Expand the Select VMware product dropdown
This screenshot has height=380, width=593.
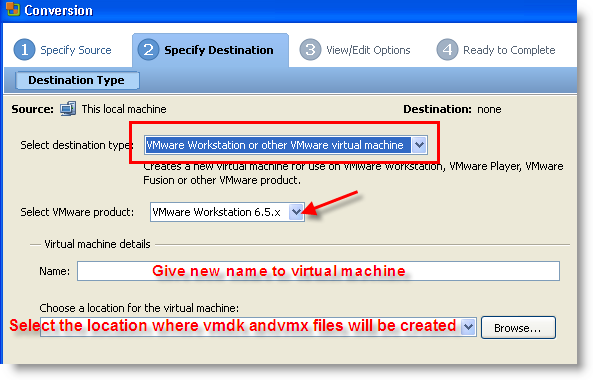coord(296,212)
